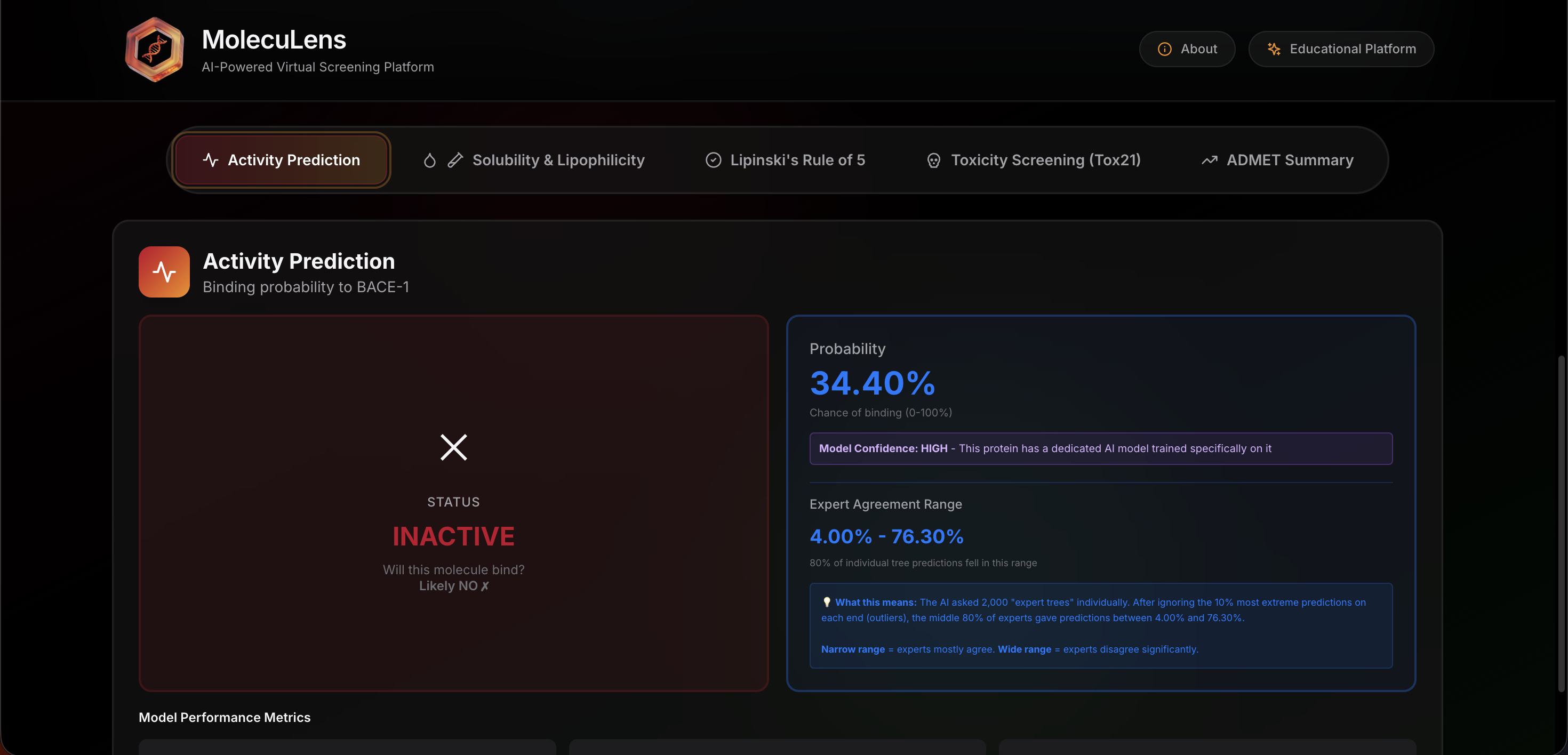Click the page vertical scrollbar
The image size is (1568, 755).
(x=1561, y=523)
